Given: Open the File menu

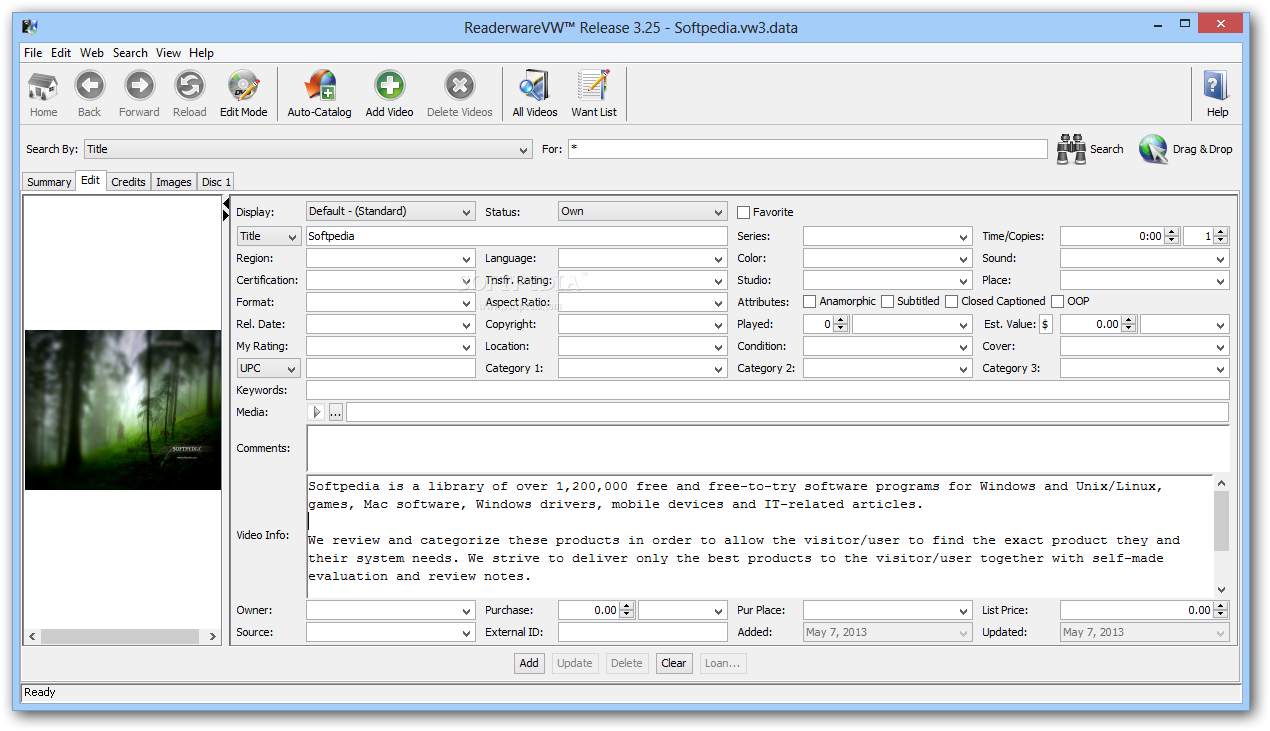Looking at the screenshot, I should point(33,53).
